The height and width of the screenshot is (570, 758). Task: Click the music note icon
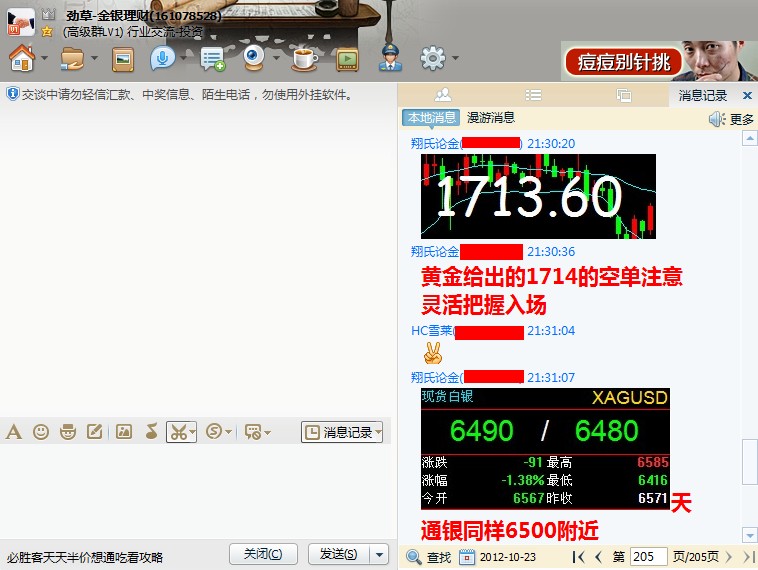click(151, 432)
